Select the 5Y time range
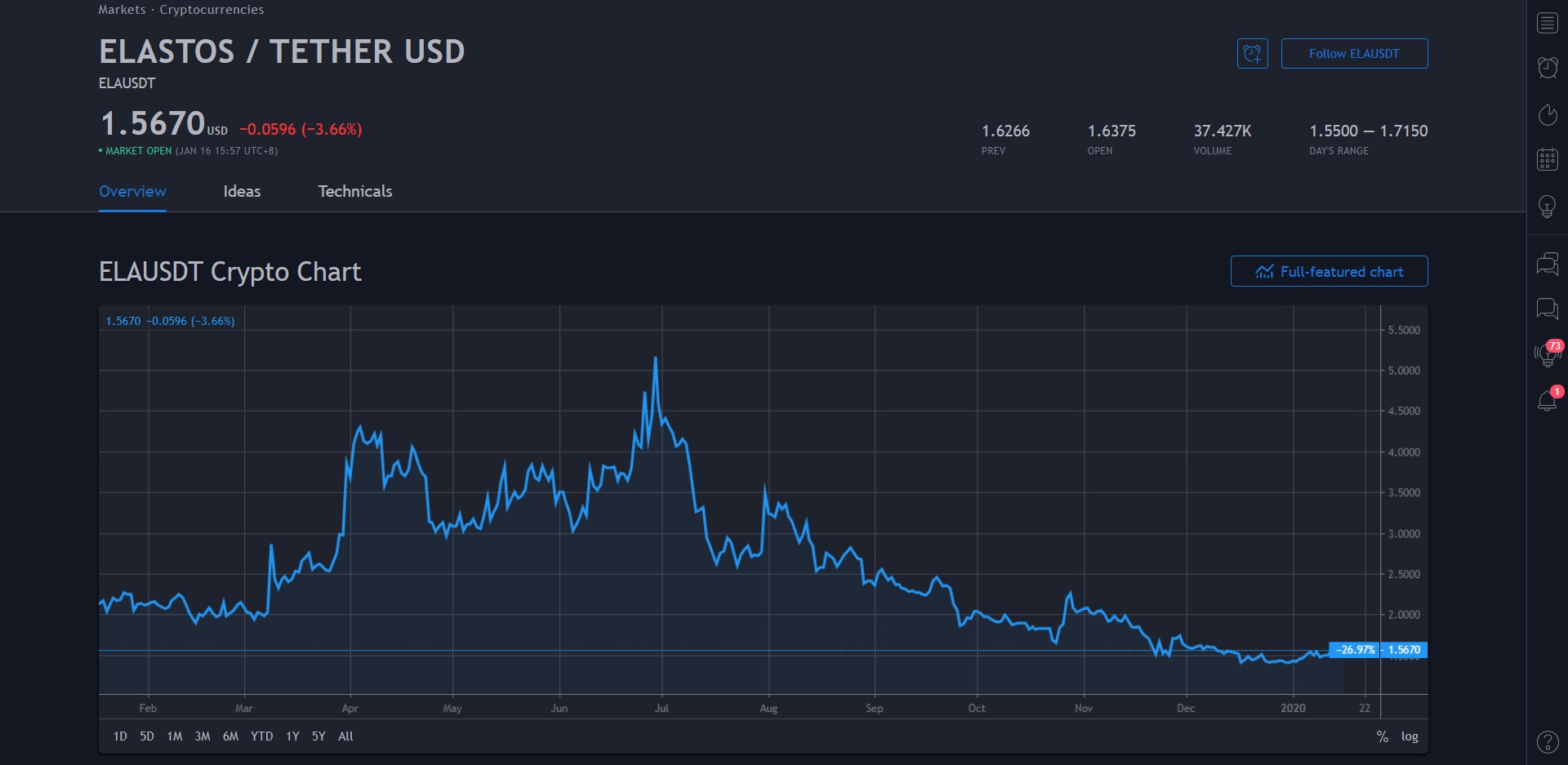Image resolution: width=1568 pixels, height=765 pixels. (318, 736)
